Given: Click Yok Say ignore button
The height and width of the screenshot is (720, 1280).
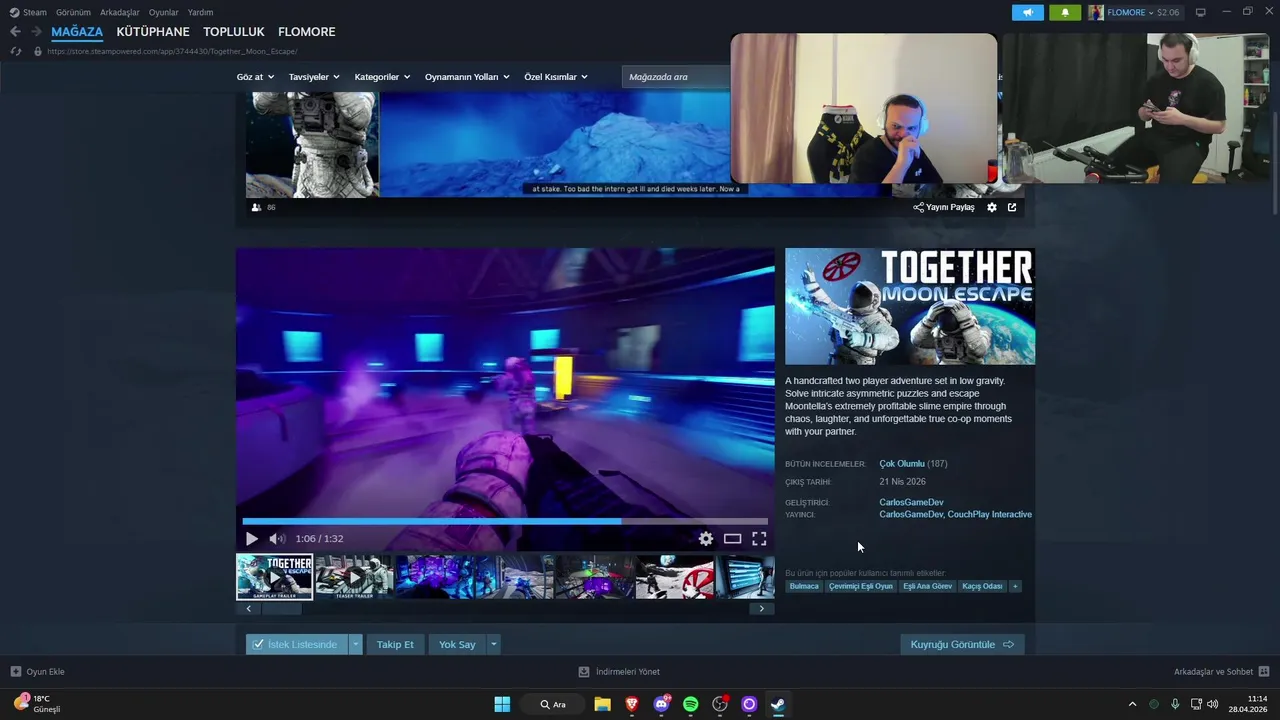Looking at the screenshot, I should pos(457,644).
